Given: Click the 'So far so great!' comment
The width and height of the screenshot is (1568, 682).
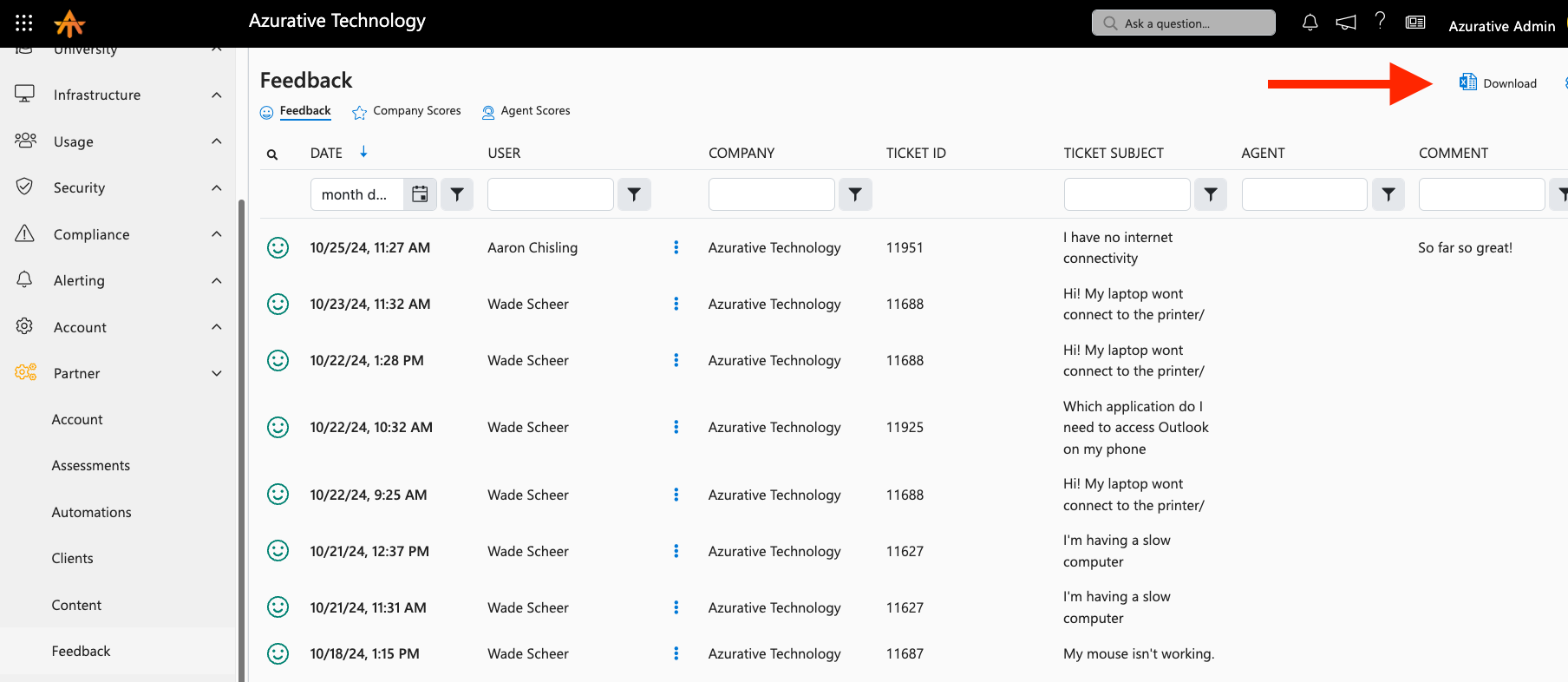Looking at the screenshot, I should click(1465, 247).
